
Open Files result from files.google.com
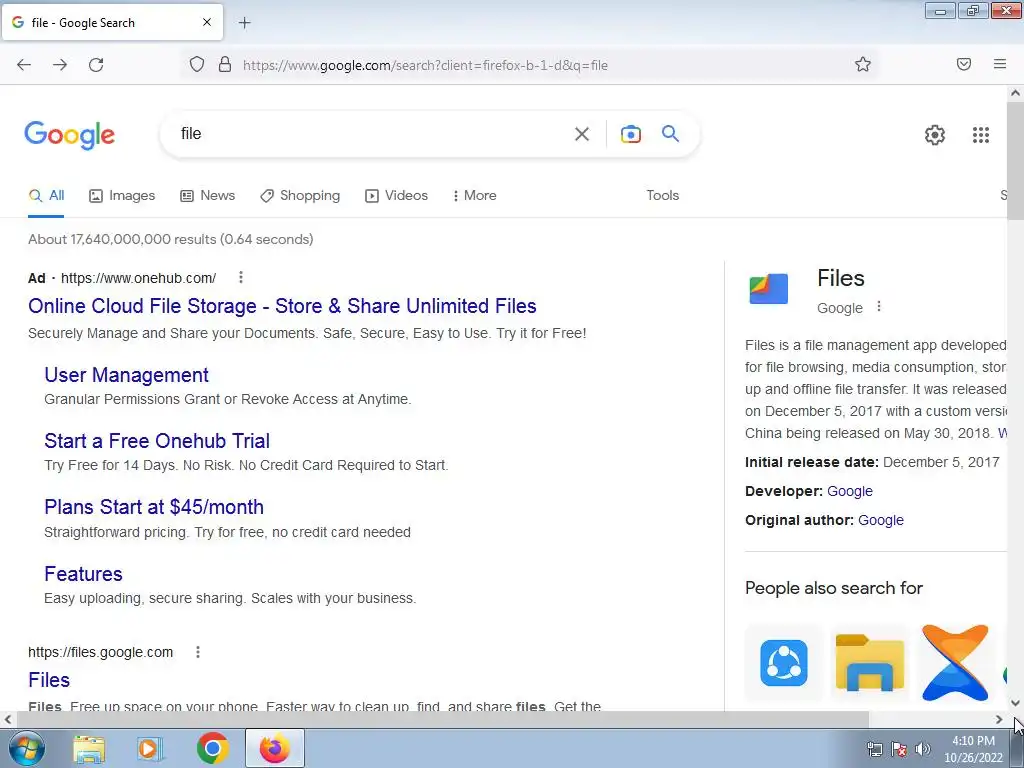pos(49,680)
